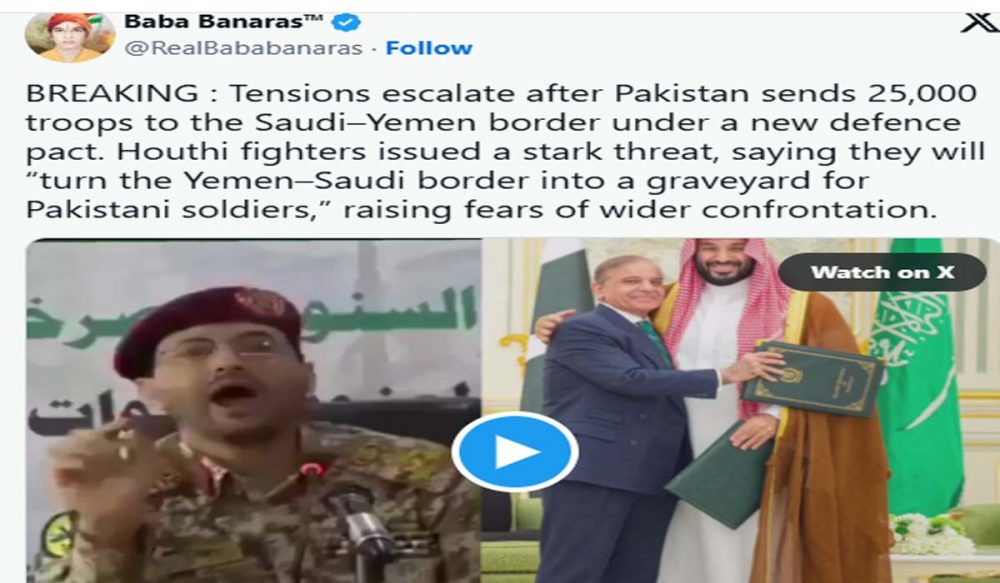Click the green Saudi flag in image
The height and width of the screenshot is (583, 1000).
[x=916, y=376]
